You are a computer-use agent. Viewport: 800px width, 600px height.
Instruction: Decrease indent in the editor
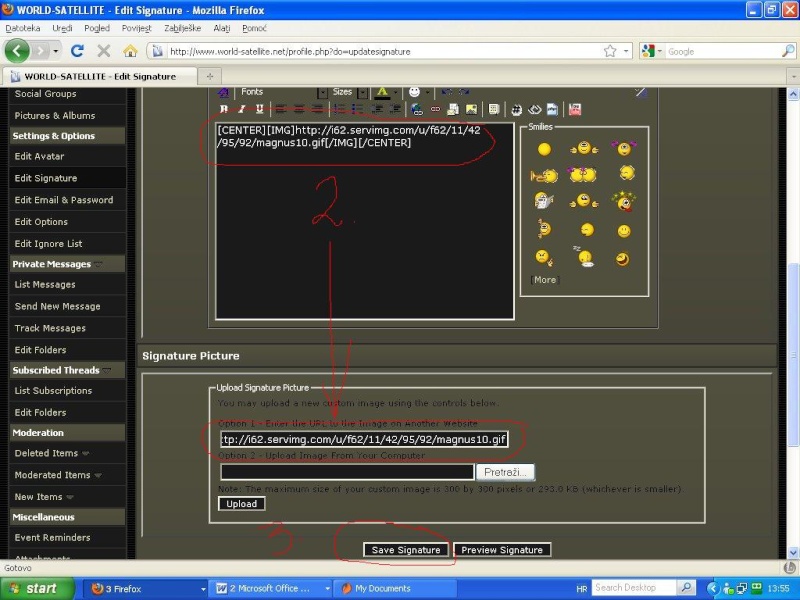tap(377, 109)
